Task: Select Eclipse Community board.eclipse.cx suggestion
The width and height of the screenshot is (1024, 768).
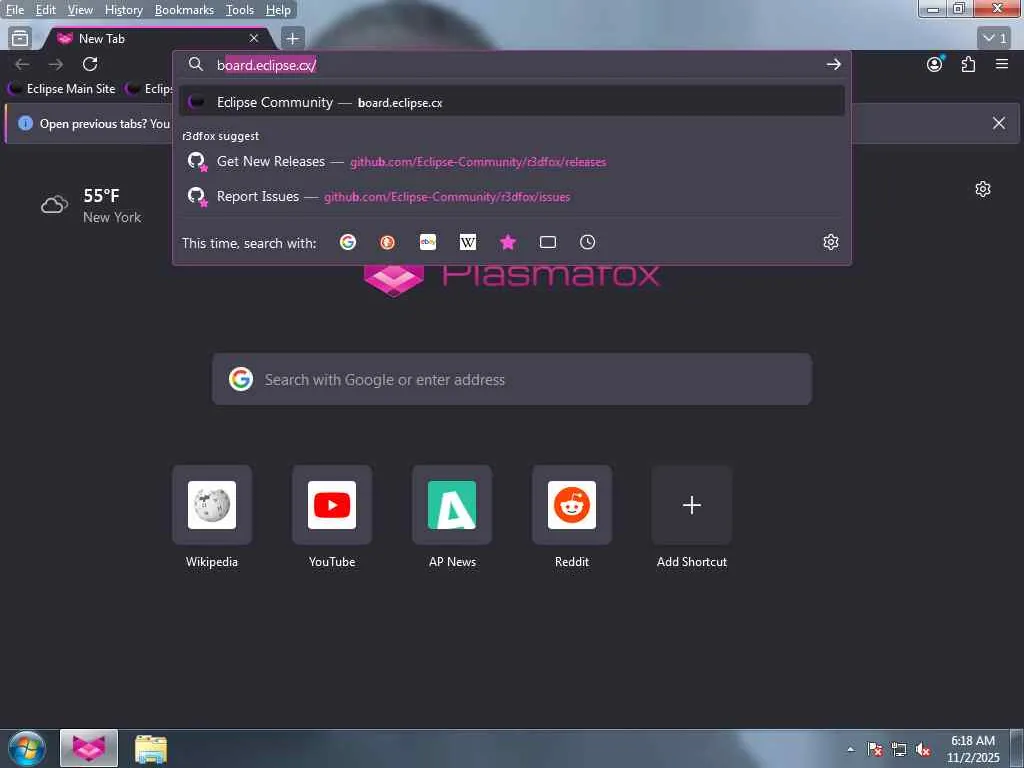Action: (511, 103)
